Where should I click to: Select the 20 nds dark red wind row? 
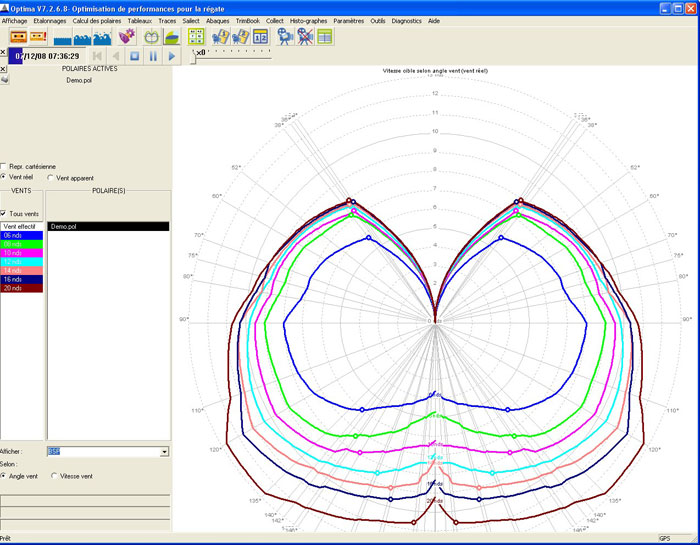click(21, 288)
